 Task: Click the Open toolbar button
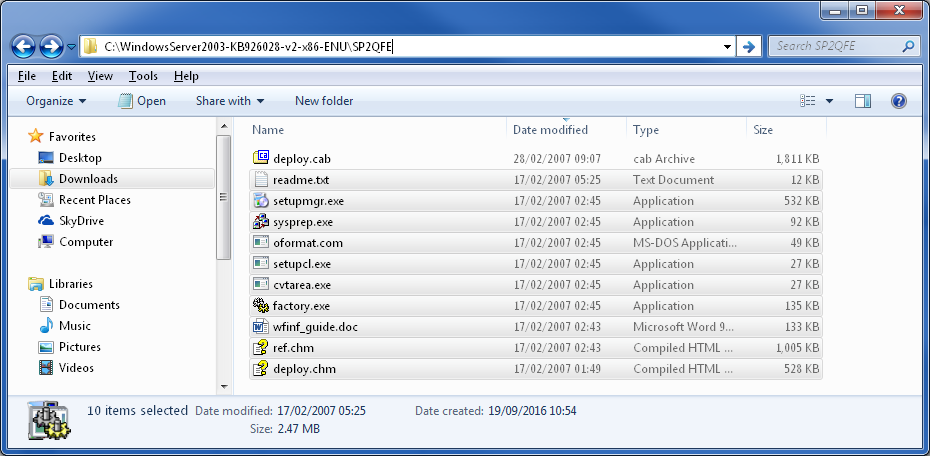click(x=142, y=101)
